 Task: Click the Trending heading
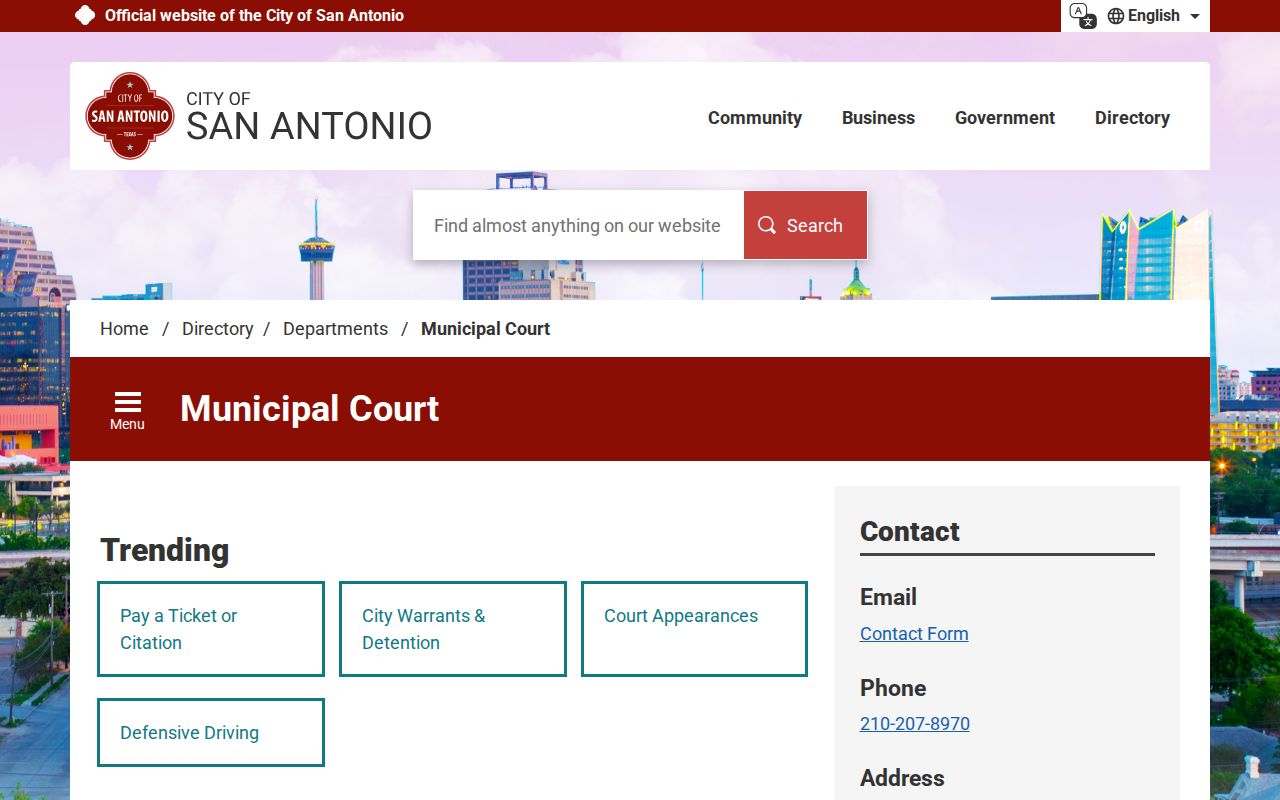[165, 550]
